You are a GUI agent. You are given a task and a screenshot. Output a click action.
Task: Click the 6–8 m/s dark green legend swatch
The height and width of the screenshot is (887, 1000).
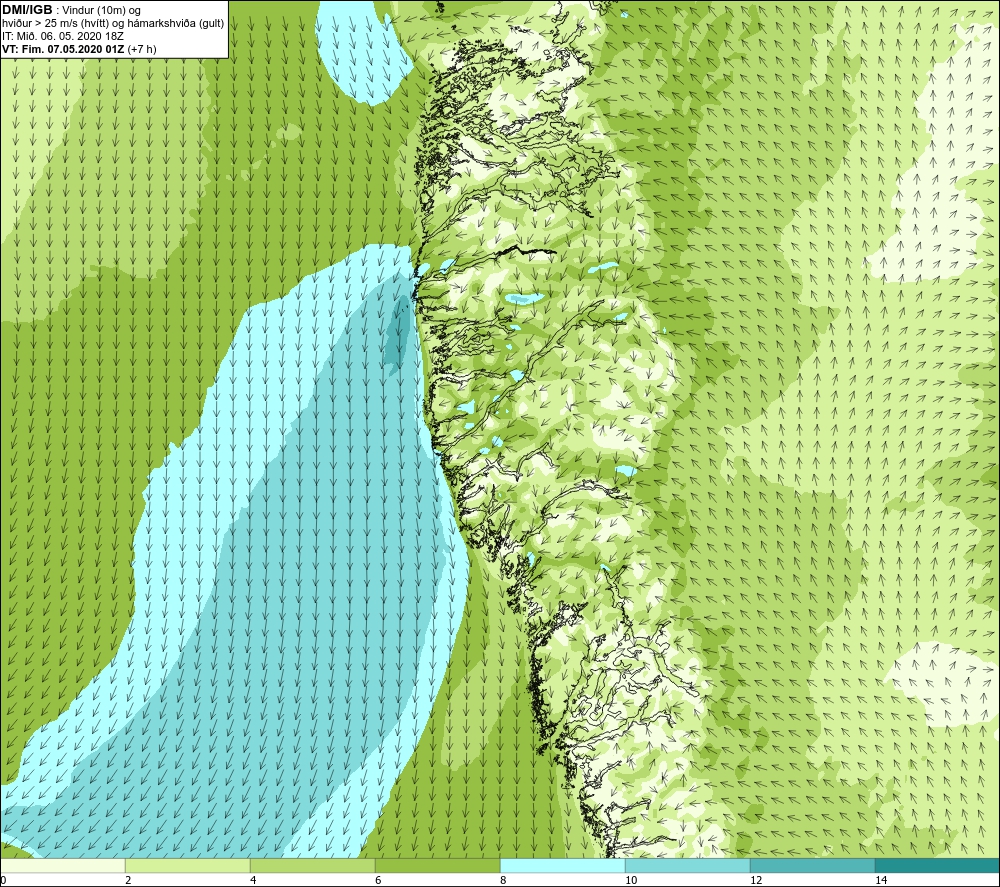[438, 865]
